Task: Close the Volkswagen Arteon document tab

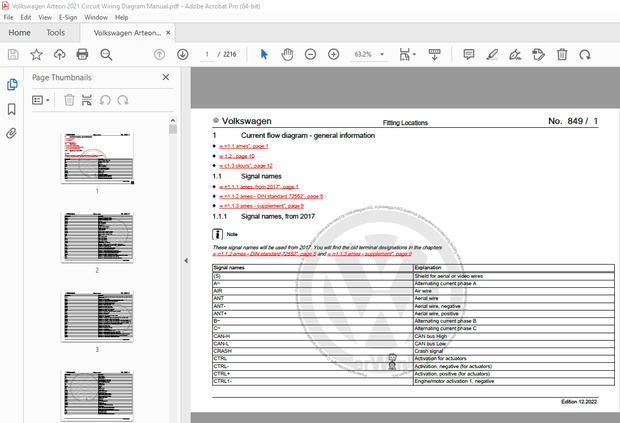Action: coord(168,32)
